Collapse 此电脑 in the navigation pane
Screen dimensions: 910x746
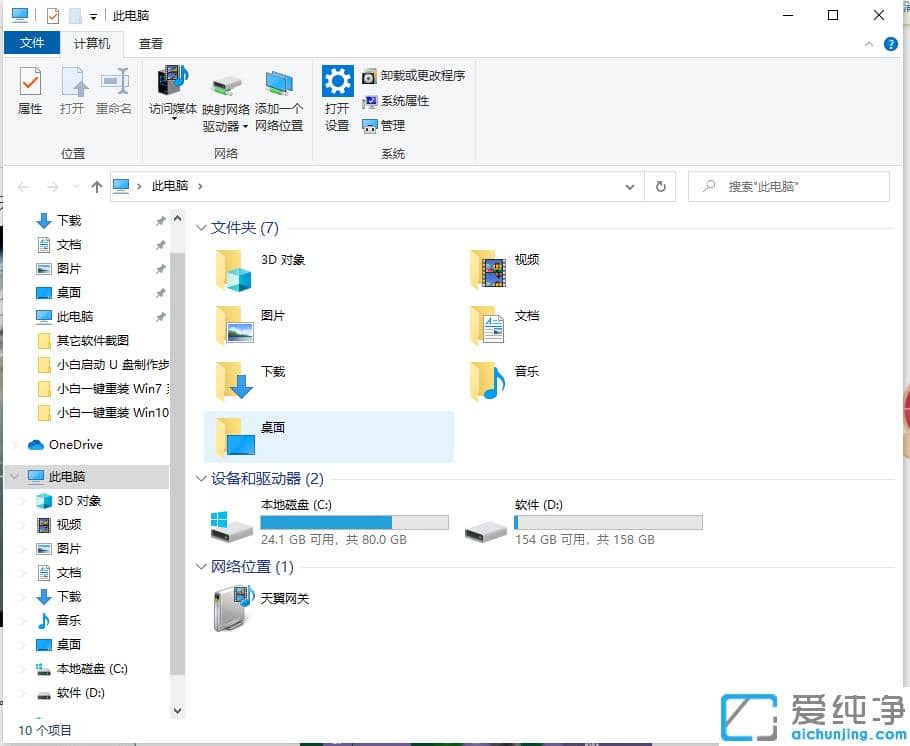(13, 477)
